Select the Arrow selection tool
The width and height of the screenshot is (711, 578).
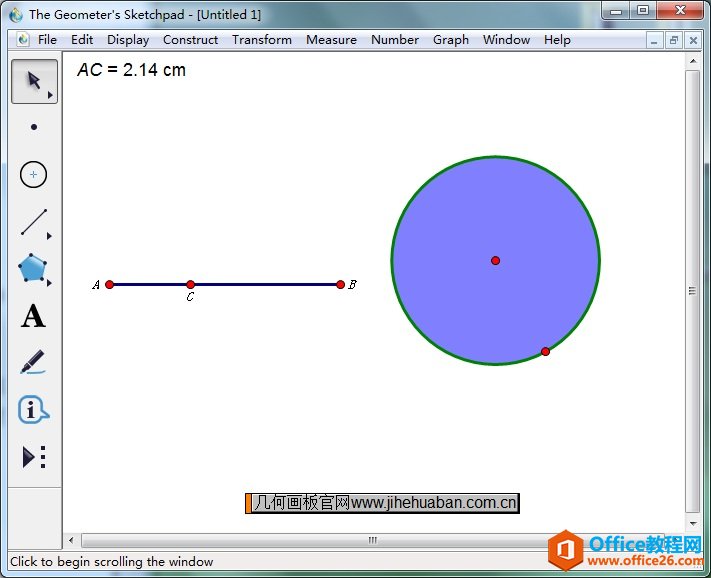click(33, 81)
